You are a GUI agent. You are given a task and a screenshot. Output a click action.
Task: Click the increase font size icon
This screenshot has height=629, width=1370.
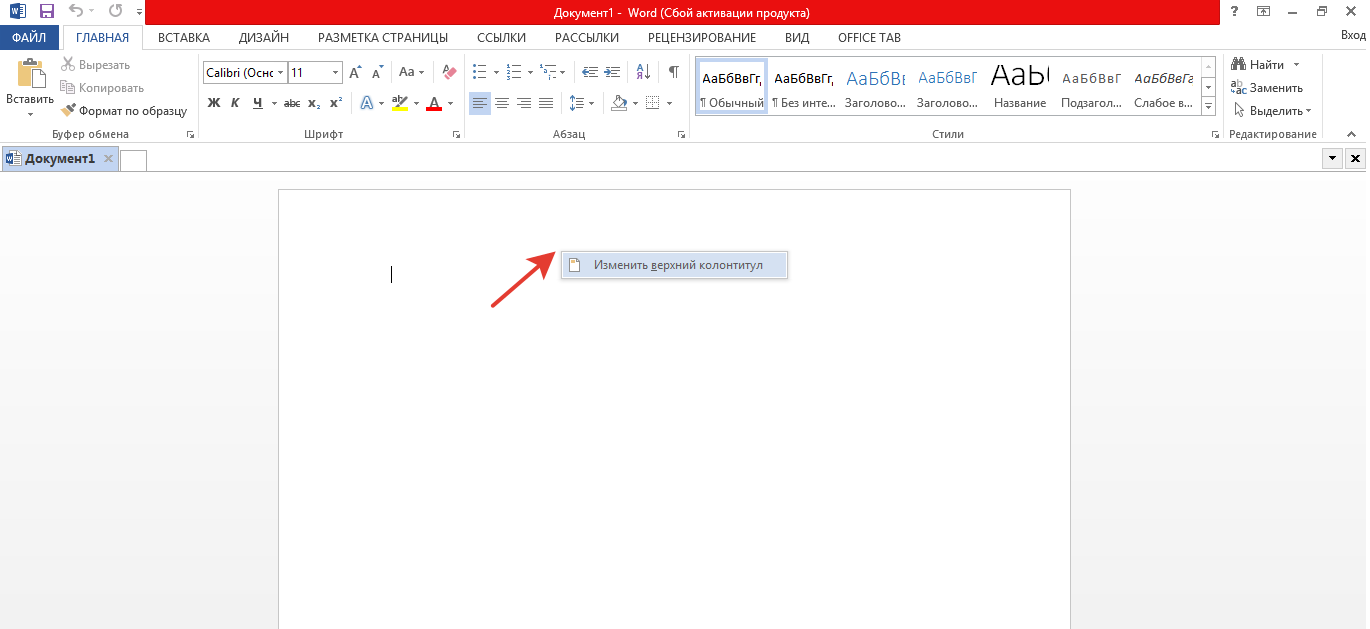pos(355,72)
